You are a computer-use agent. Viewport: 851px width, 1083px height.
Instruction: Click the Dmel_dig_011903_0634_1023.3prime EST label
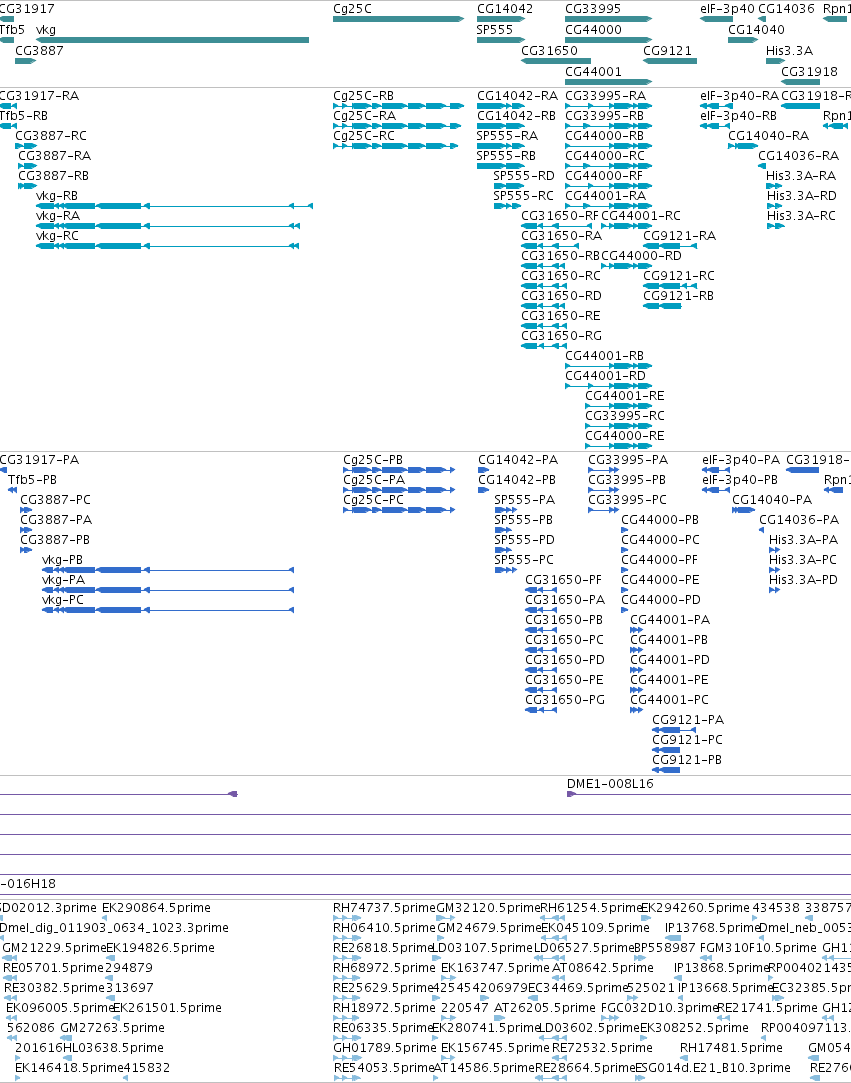pos(114,928)
